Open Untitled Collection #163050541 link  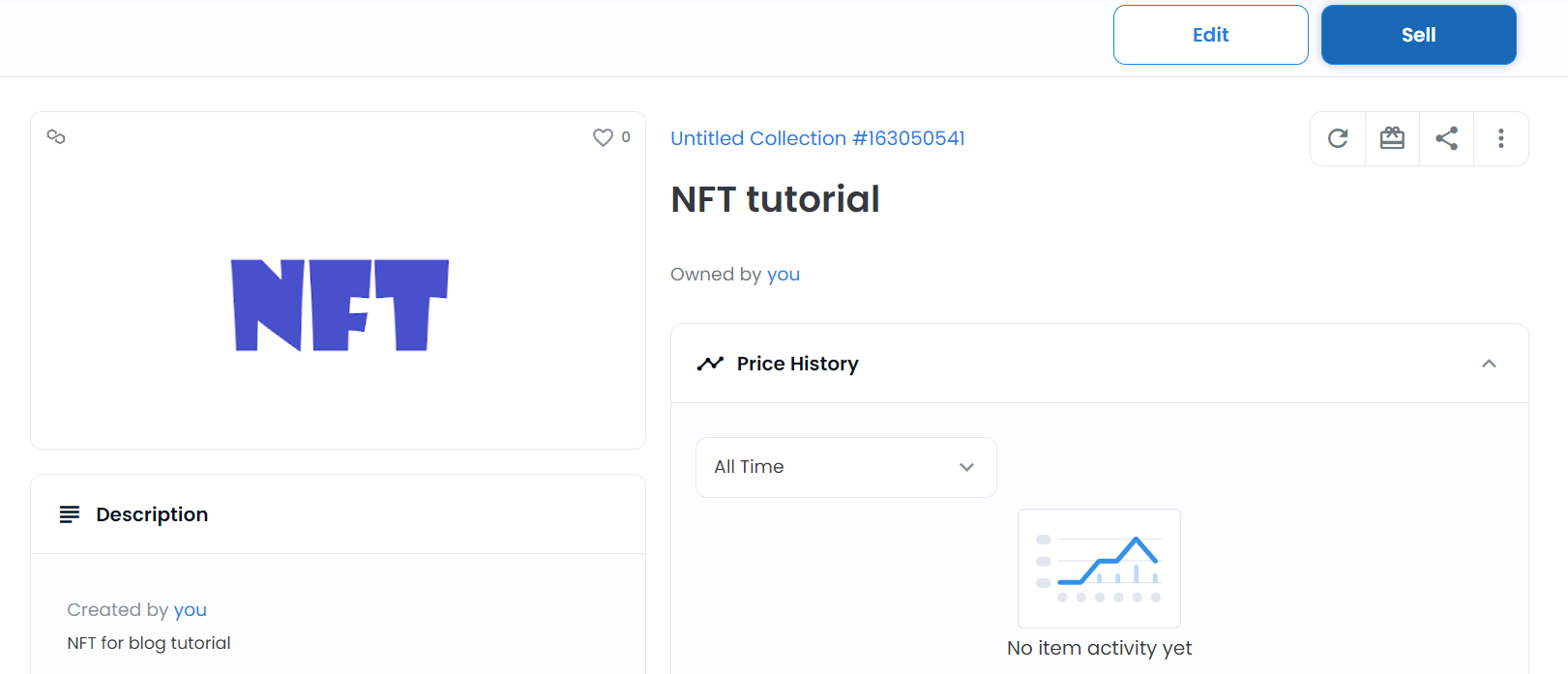[x=817, y=138]
